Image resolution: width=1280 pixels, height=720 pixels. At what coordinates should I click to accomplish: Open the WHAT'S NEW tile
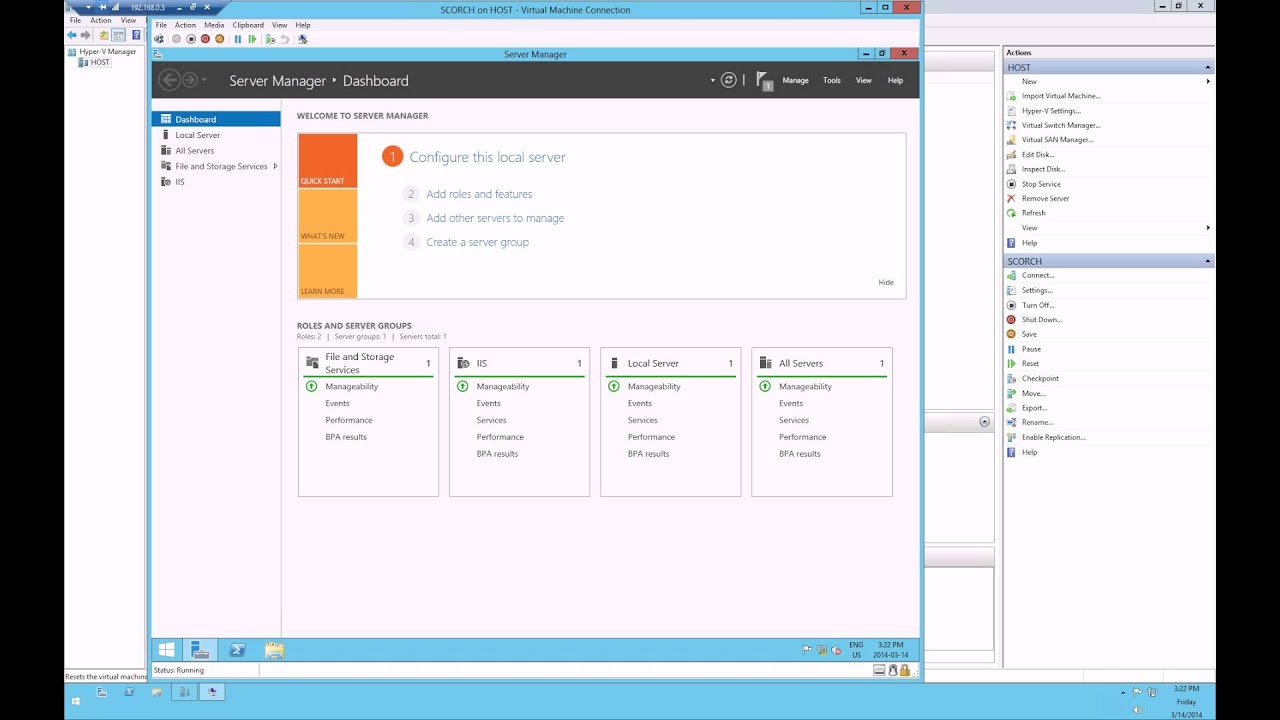pos(327,216)
